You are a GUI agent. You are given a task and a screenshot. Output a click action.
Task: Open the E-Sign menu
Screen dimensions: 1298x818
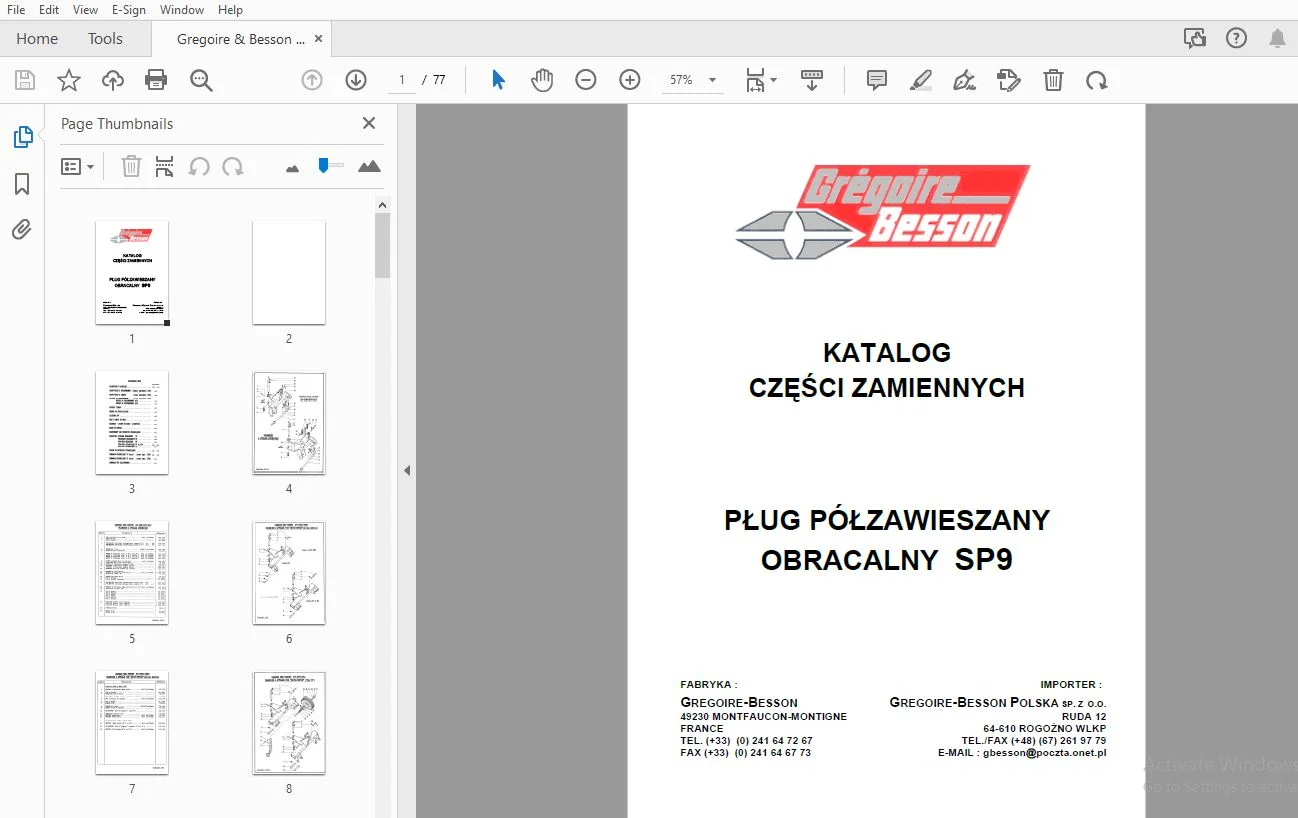coord(128,10)
